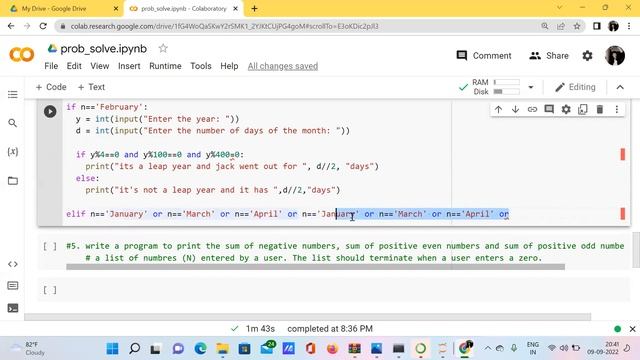Viewport: 640px width, 360px height.
Task: Open files folder panel in sidebar
Action: click(13, 180)
